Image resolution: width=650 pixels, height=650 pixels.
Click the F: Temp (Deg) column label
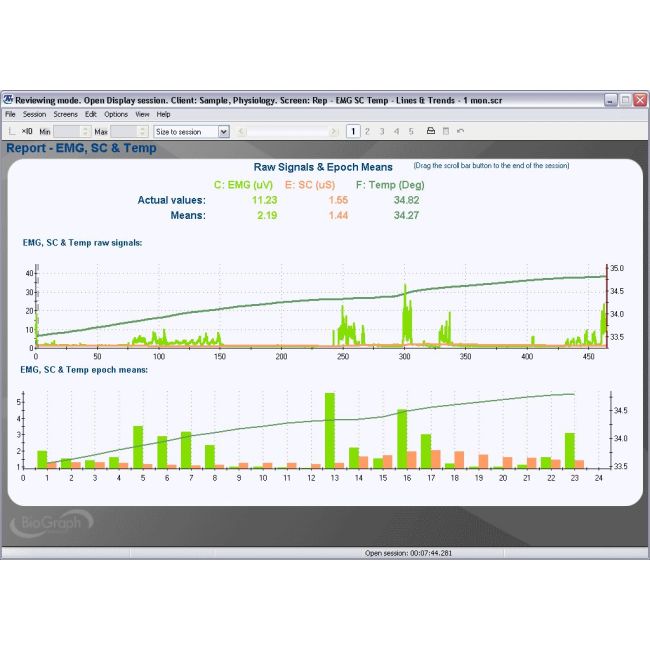click(390, 185)
